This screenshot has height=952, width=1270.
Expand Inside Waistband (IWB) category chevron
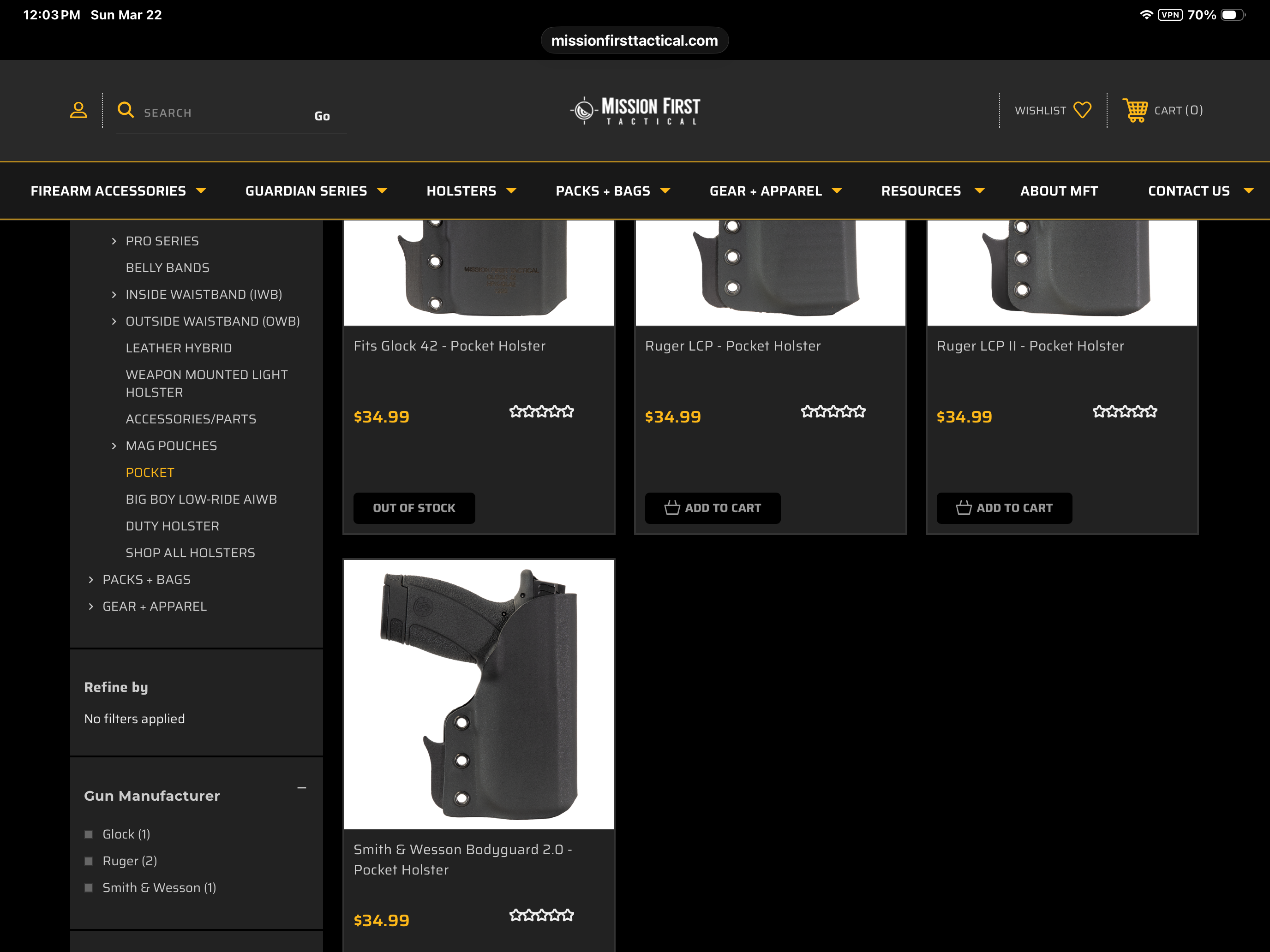pyautogui.click(x=114, y=295)
